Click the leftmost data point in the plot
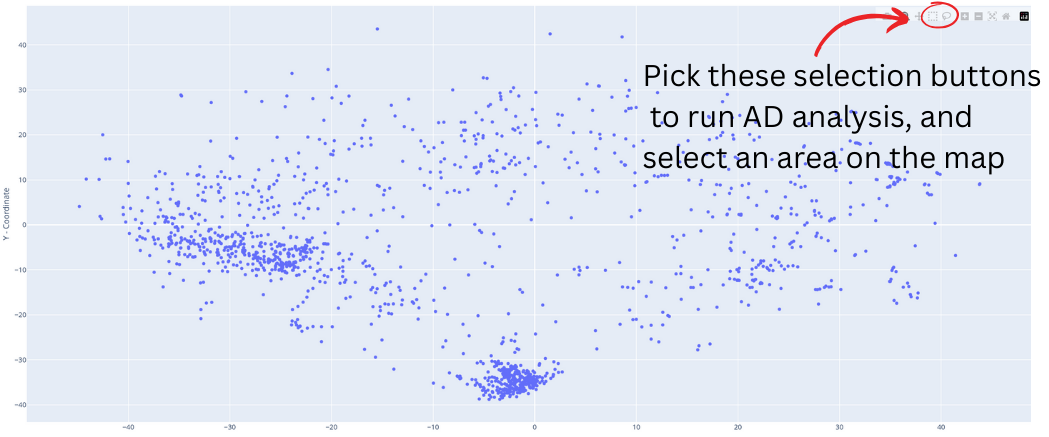This screenshot has height=437, width=1049. (79, 207)
